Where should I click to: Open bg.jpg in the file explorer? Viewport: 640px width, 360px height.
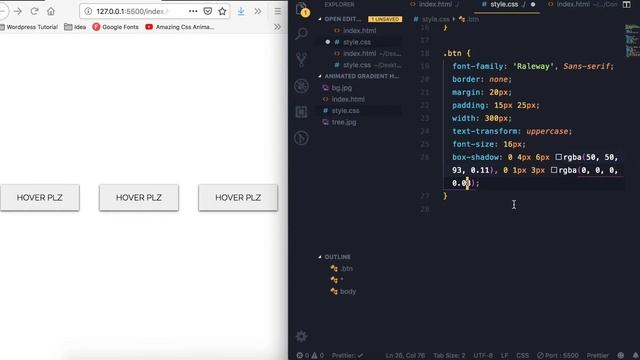pos(342,88)
